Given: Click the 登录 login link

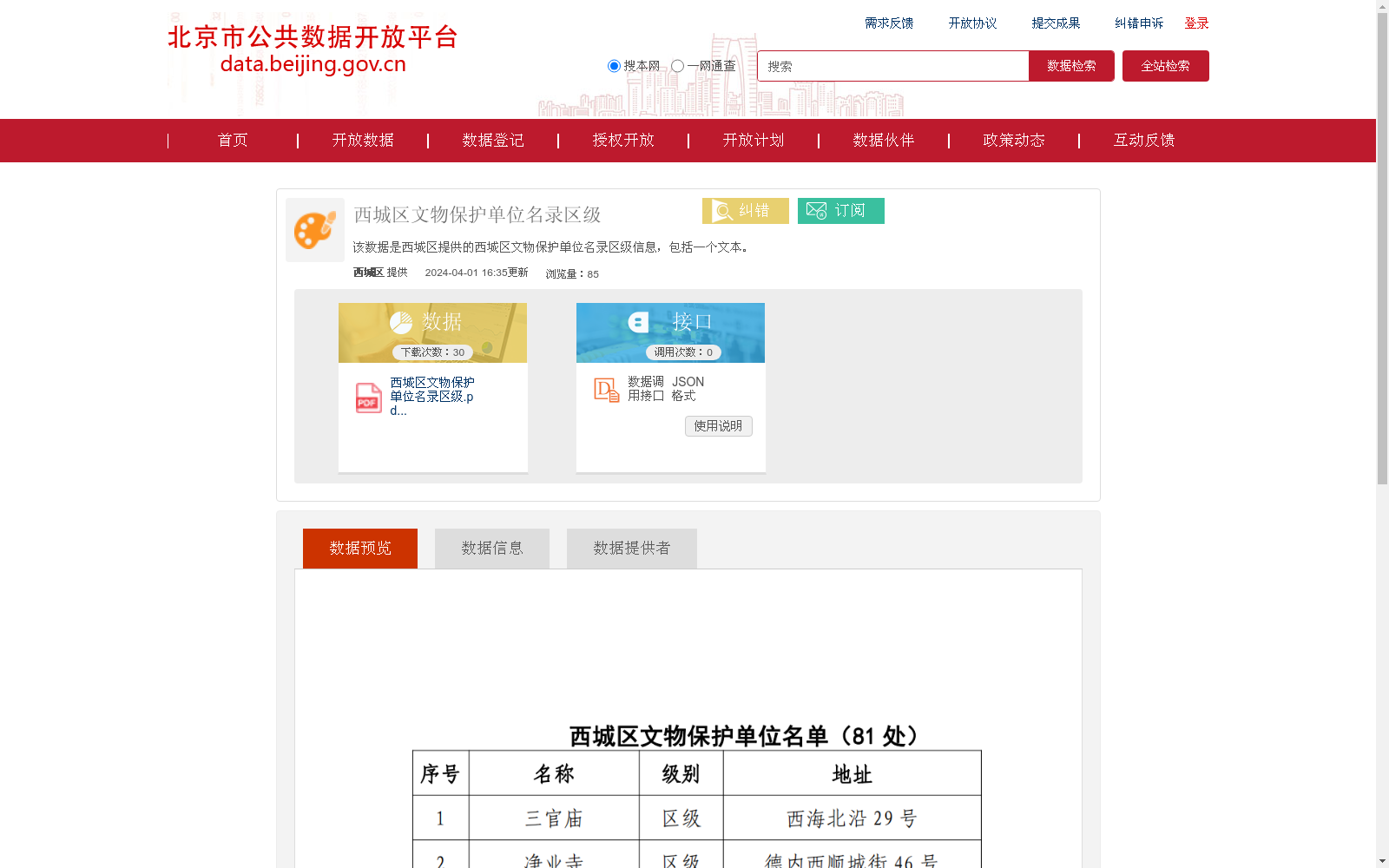Looking at the screenshot, I should pyautogui.click(x=1196, y=23).
